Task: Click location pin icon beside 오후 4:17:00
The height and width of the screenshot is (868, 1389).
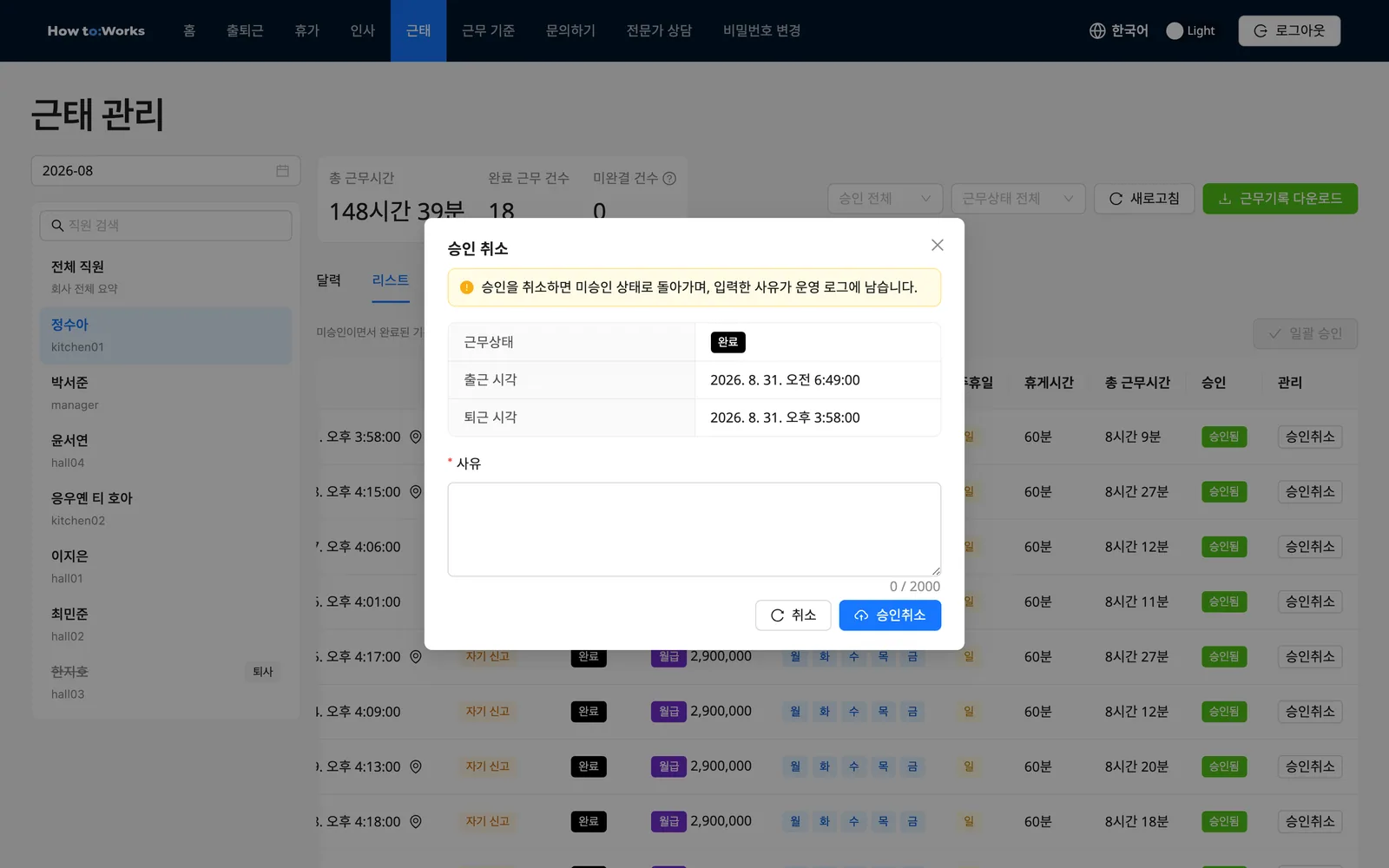Action: click(x=416, y=656)
